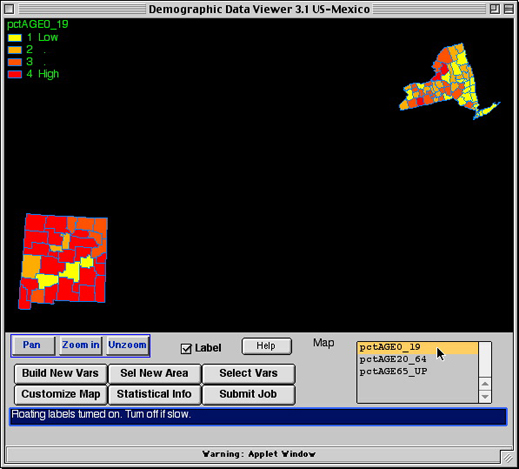
Task: Activate the Zoom in map tool
Action: 80,345
